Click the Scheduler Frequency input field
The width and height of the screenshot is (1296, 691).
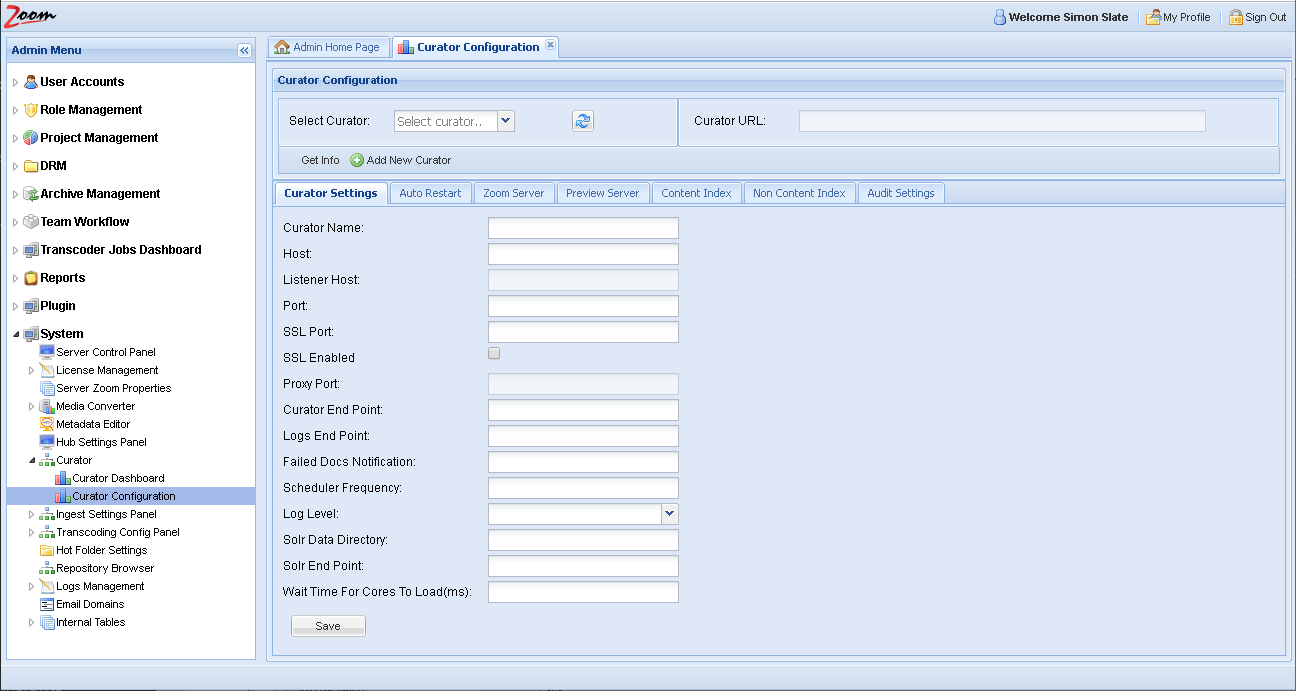pyautogui.click(x=583, y=488)
